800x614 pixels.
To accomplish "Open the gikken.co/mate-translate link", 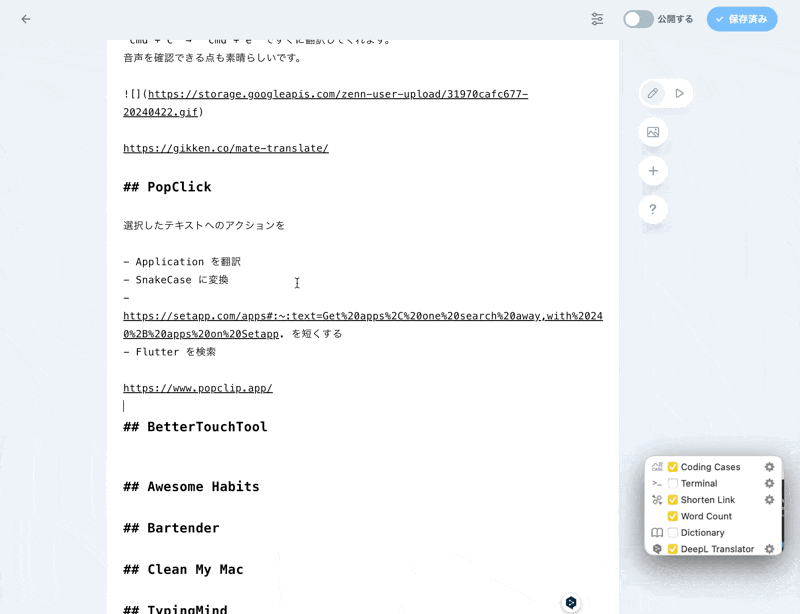I will click(x=226, y=148).
